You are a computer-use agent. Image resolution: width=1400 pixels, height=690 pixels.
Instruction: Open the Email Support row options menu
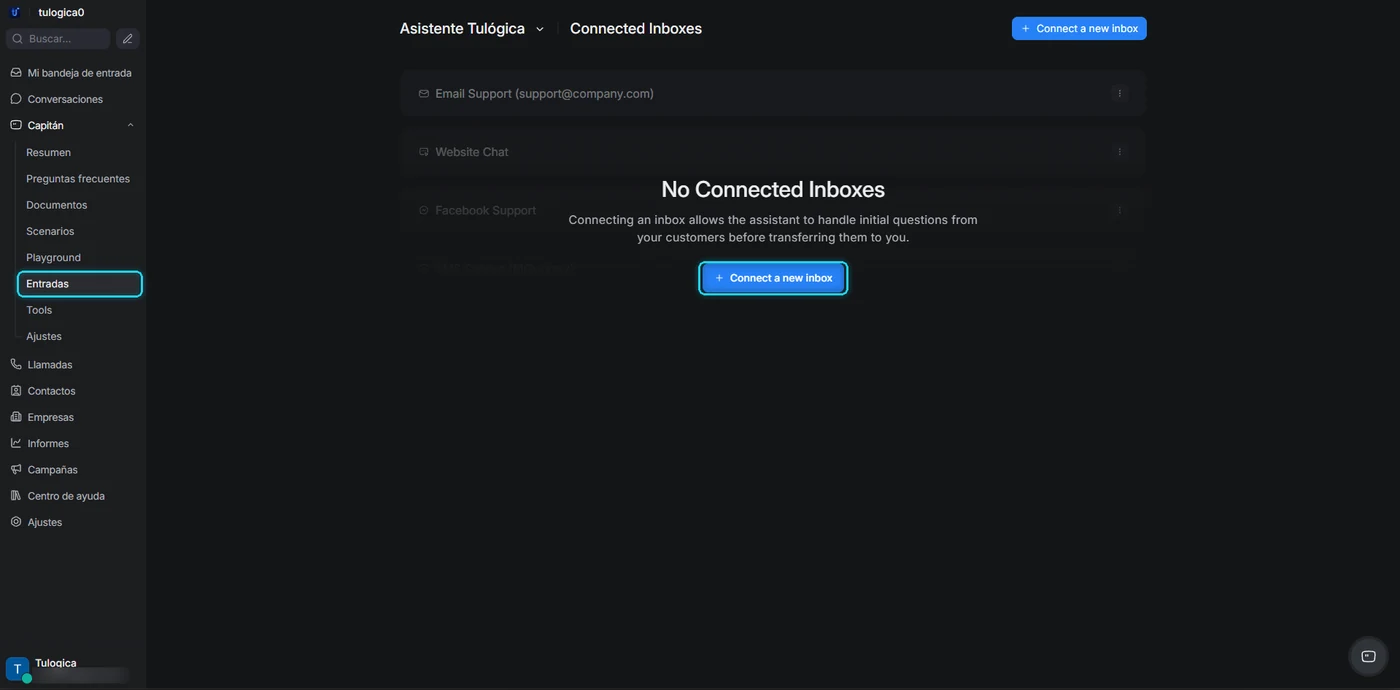[1119, 93]
